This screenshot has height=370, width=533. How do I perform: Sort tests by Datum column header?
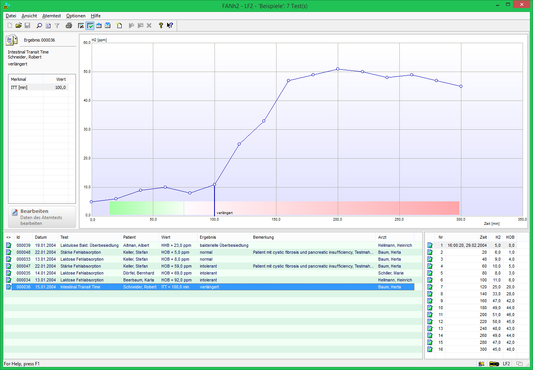45,237
